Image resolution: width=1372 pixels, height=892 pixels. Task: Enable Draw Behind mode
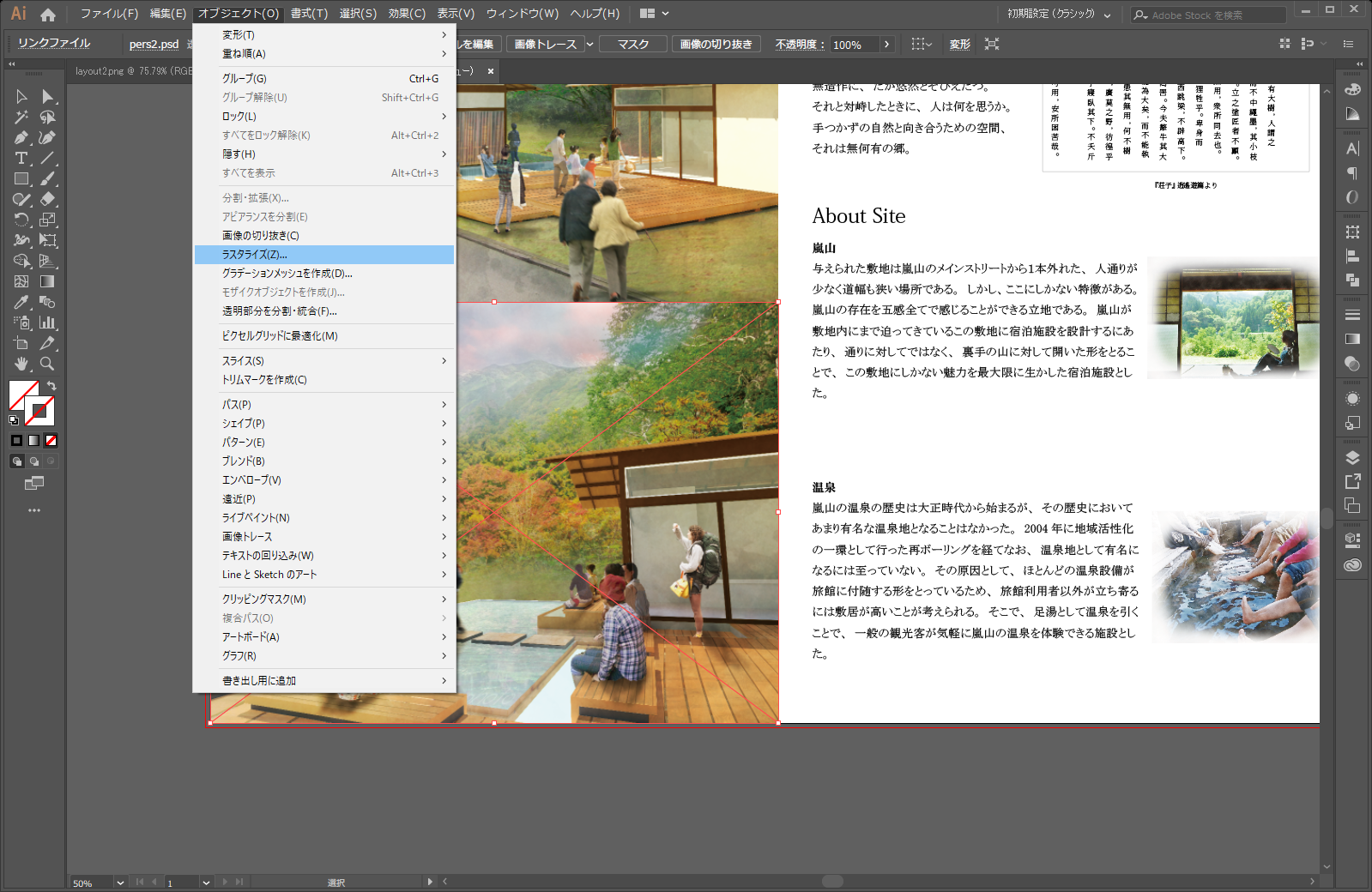point(33,461)
